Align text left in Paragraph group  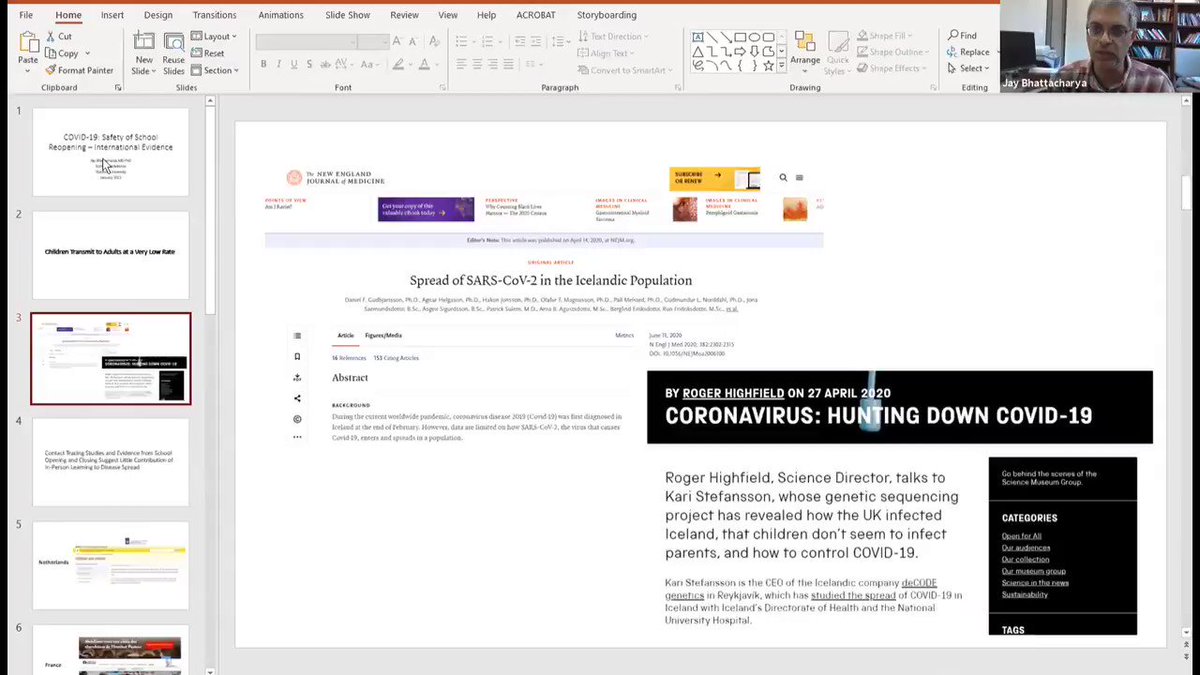coord(460,64)
